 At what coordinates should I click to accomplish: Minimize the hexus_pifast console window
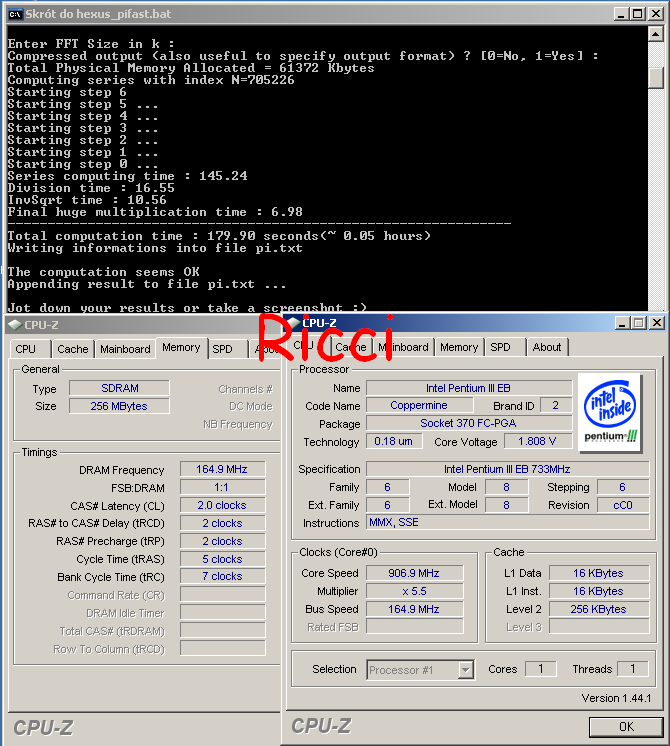[621, 14]
